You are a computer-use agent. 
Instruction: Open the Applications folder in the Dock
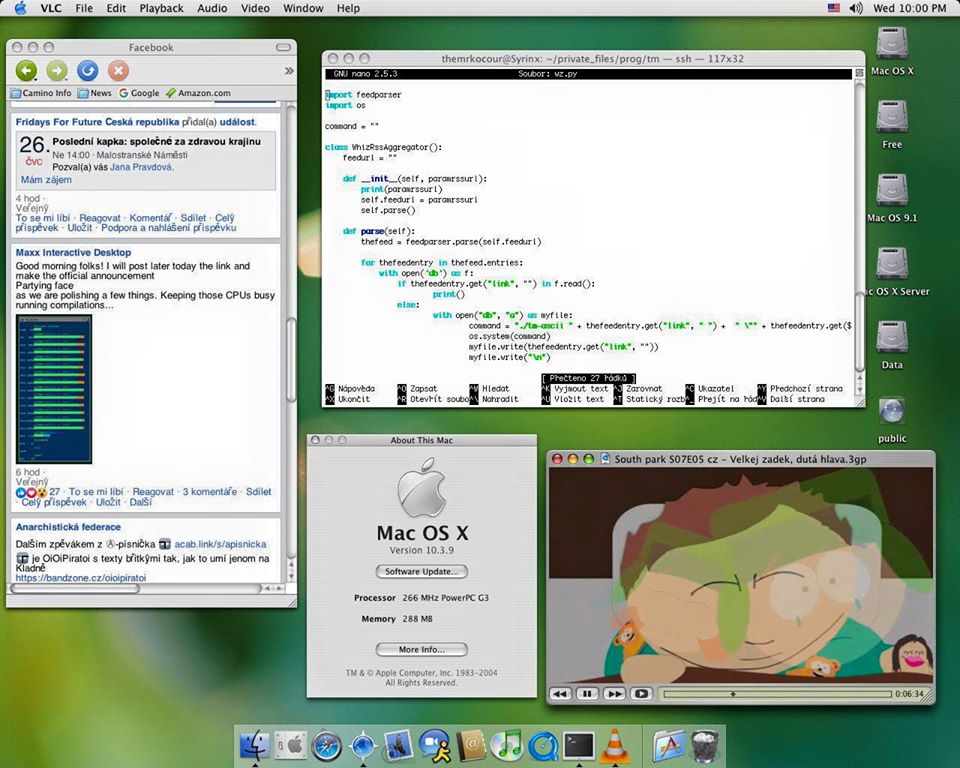pos(669,745)
